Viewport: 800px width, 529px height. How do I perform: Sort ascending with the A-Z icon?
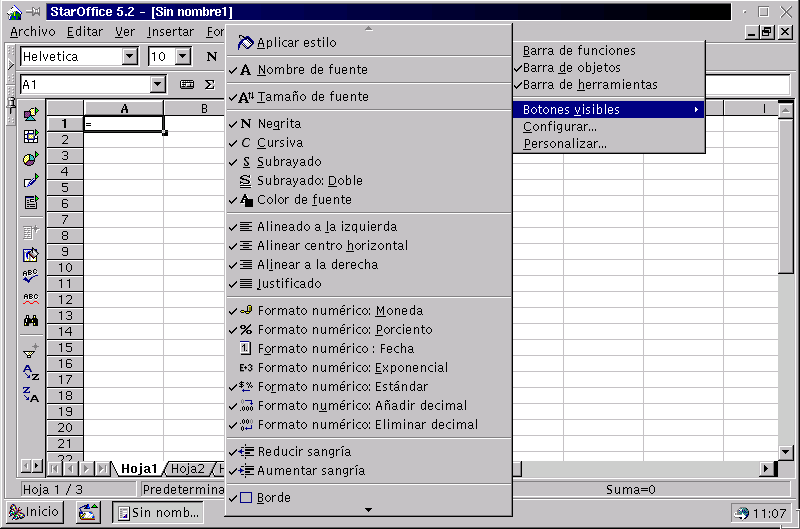(31, 373)
